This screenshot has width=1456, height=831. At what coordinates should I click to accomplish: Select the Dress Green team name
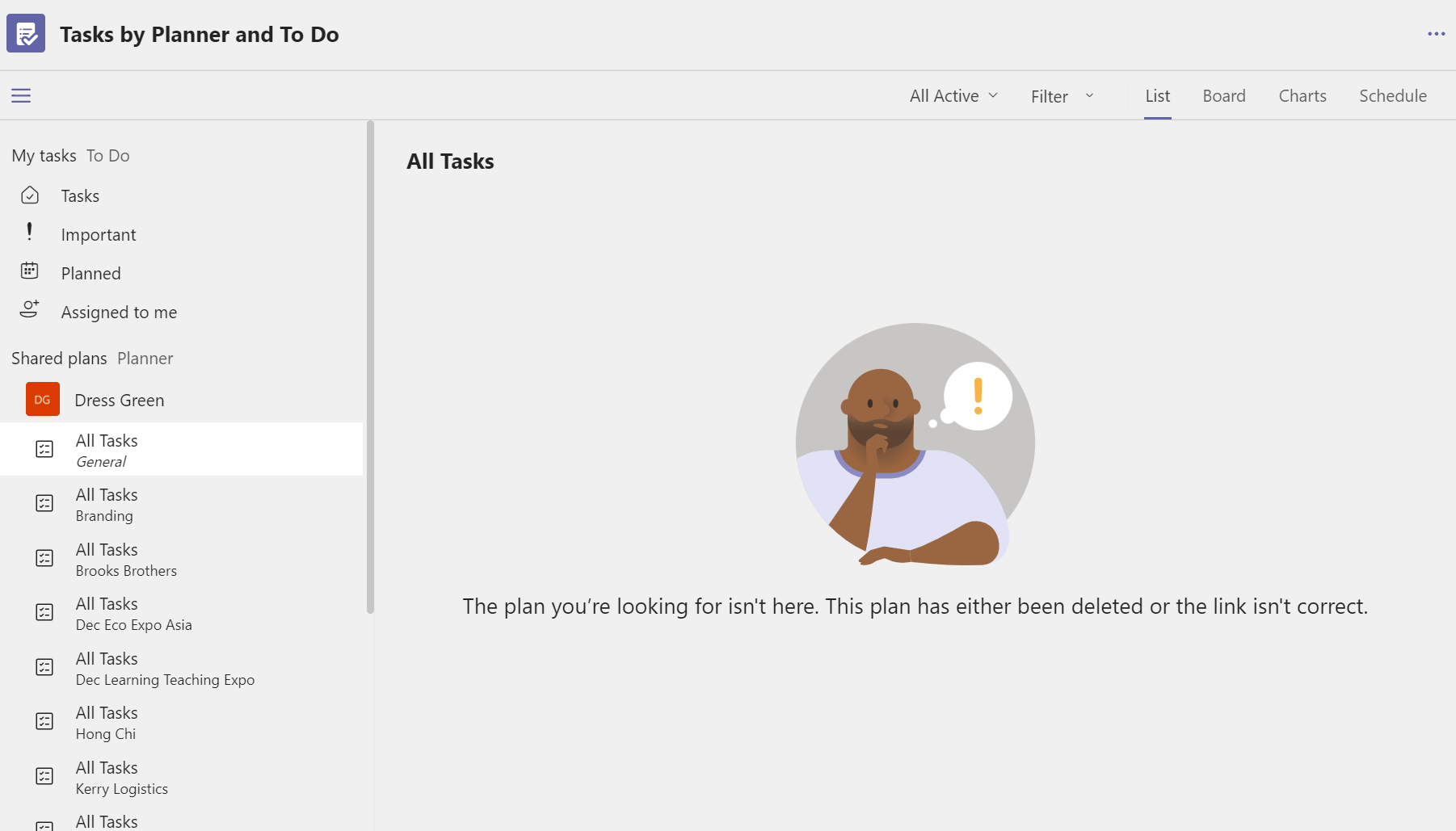tap(120, 401)
